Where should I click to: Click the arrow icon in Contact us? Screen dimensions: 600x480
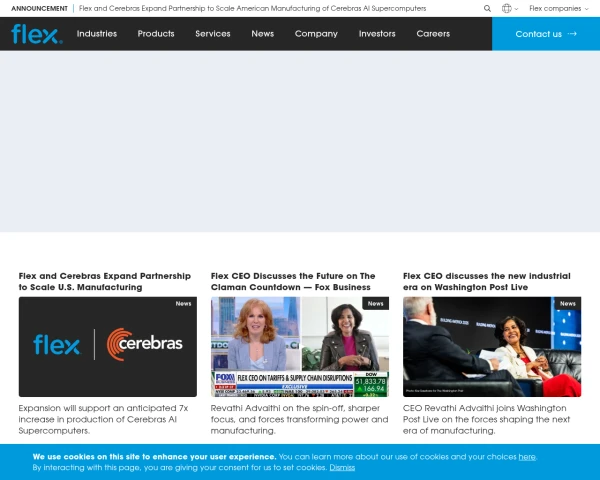click(572, 34)
